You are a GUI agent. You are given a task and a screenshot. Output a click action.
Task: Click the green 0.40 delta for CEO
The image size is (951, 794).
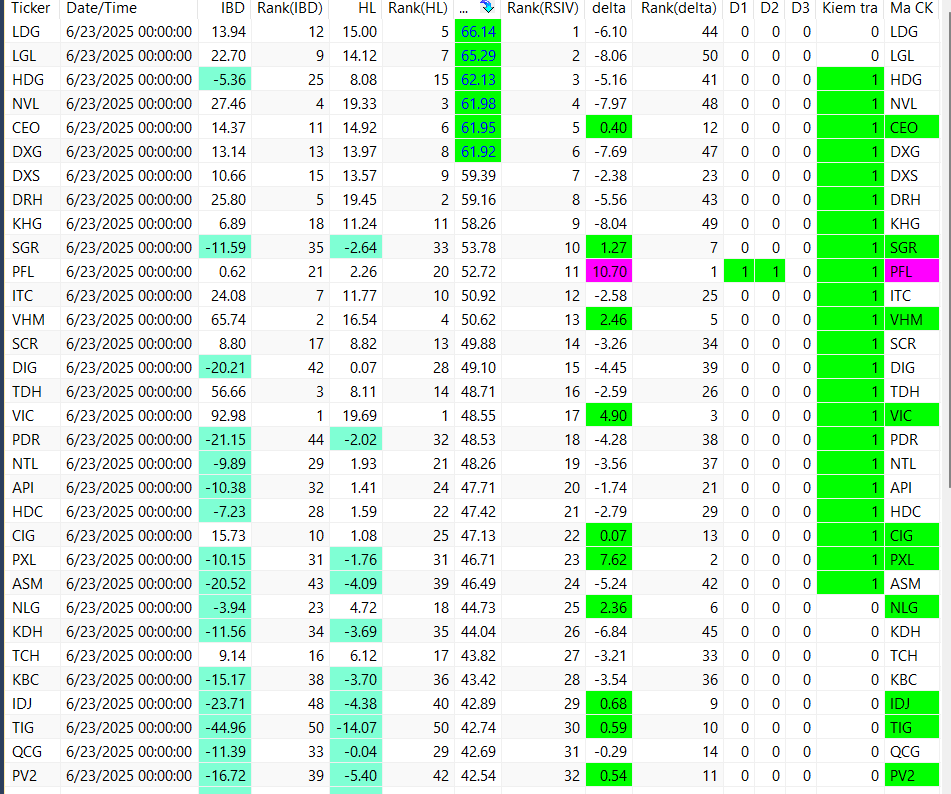tap(609, 128)
